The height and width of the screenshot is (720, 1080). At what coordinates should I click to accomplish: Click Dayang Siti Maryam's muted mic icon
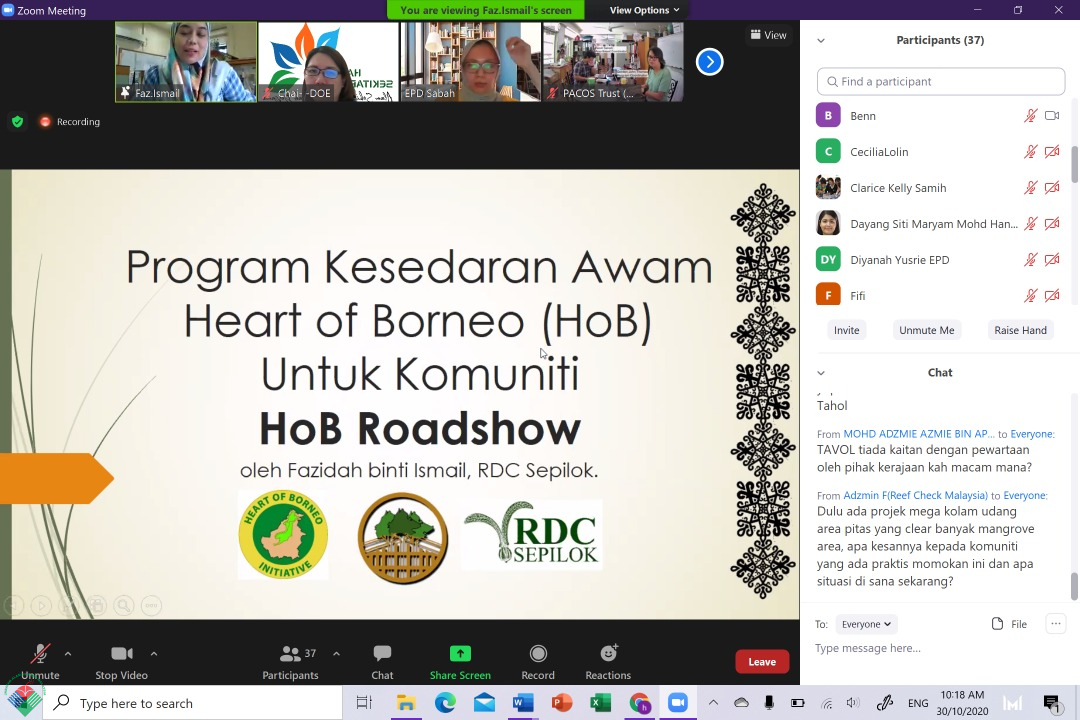coord(1030,223)
